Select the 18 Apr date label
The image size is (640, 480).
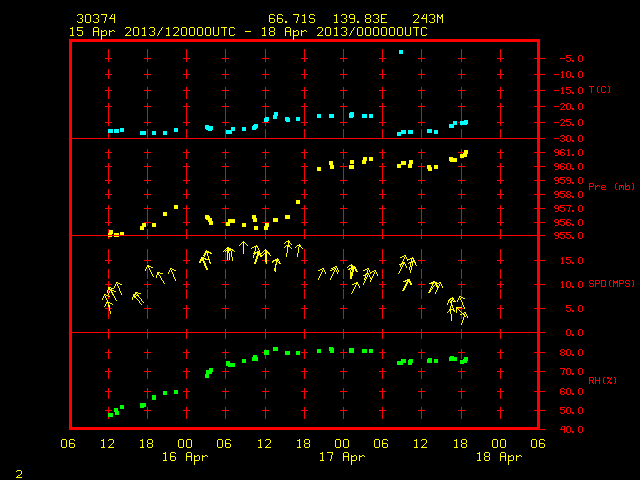tap(499, 457)
